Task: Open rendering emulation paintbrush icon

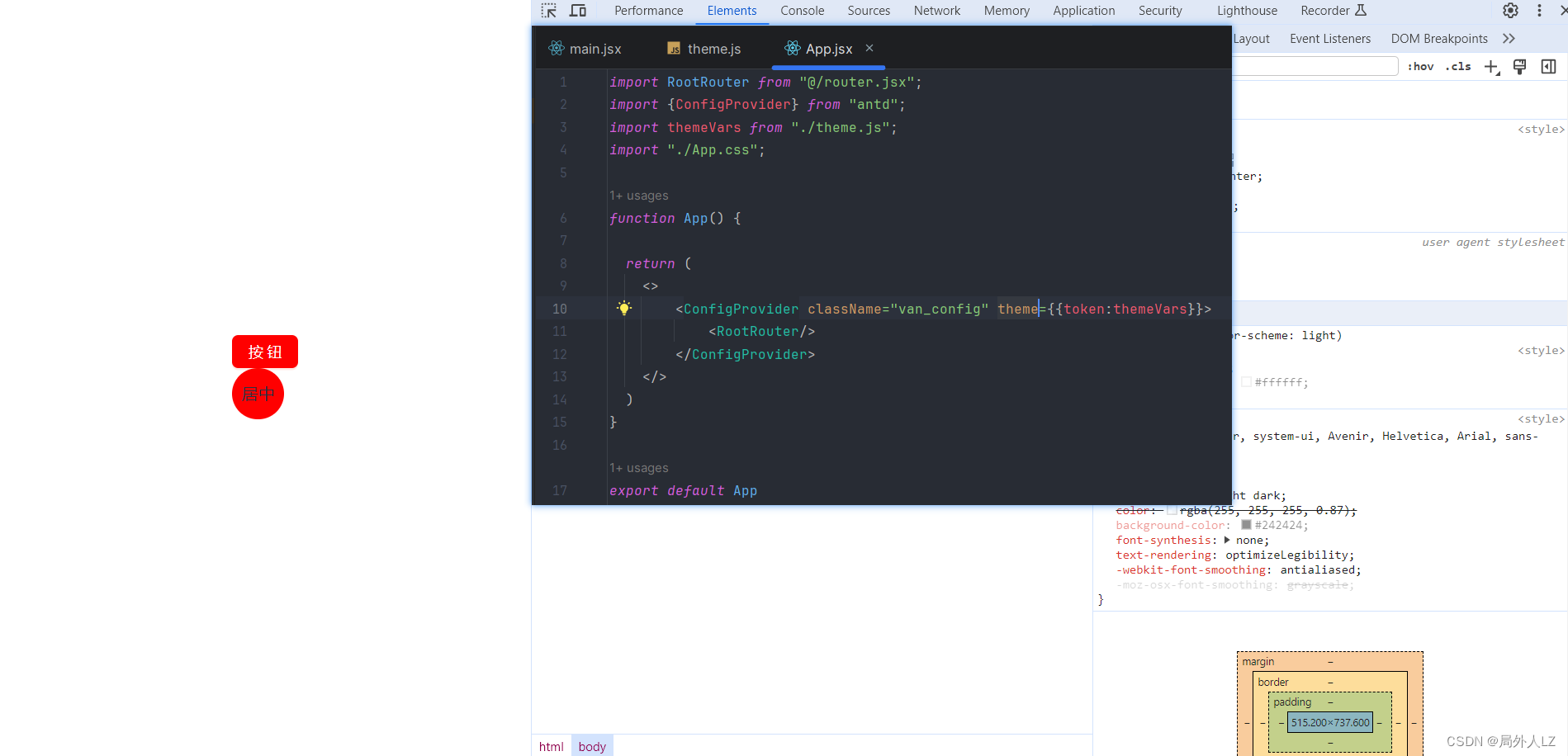Action: (x=1519, y=67)
